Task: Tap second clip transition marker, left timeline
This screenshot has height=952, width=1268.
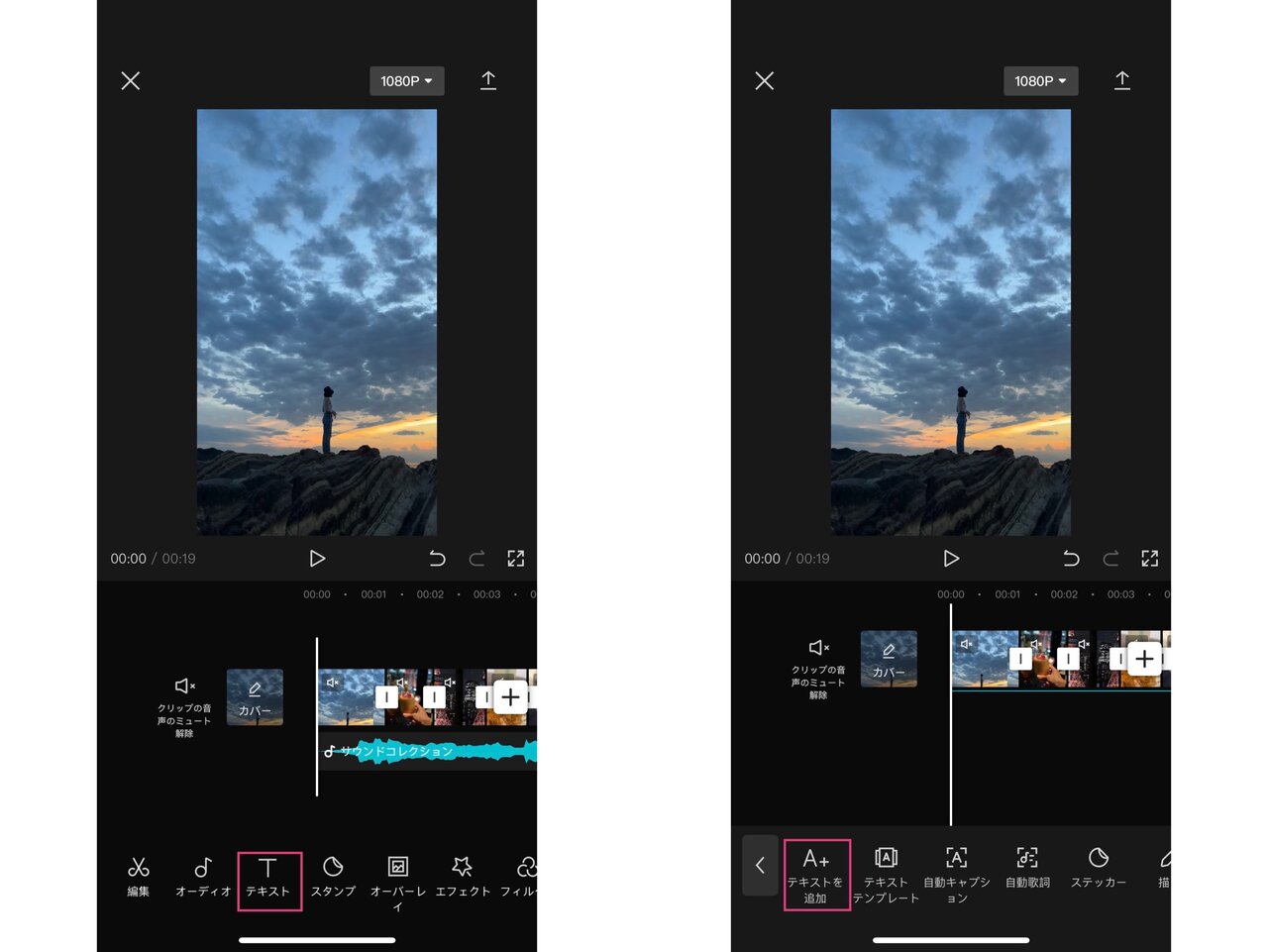Action: pos(434,697)
